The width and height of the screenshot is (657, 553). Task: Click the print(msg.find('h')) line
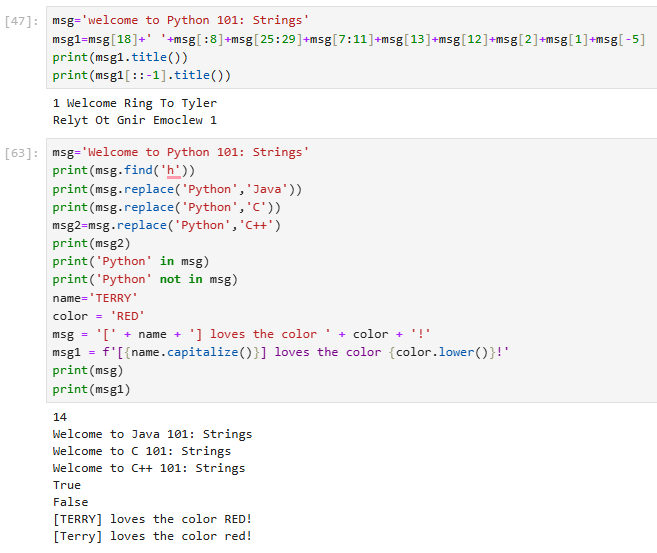click(x=124, y=171)
